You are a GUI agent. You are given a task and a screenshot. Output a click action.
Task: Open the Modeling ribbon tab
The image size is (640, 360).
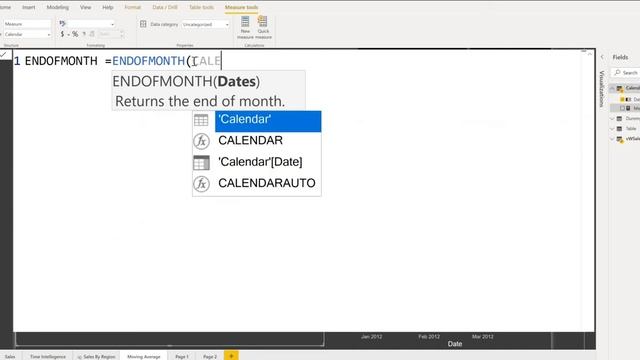click(58, 7)
